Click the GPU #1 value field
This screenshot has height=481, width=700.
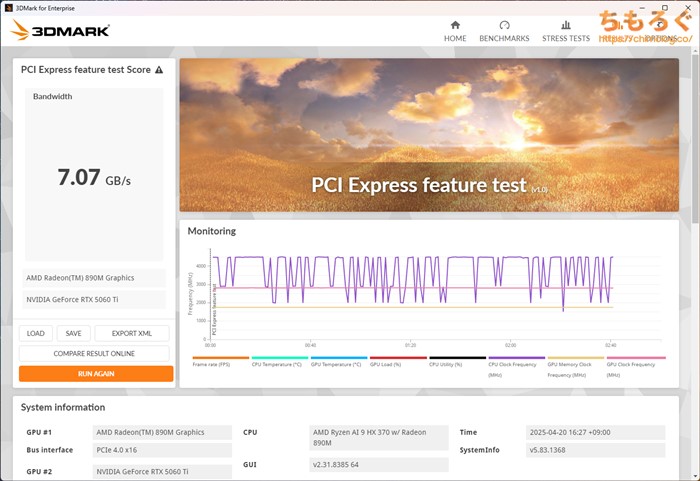162,432
